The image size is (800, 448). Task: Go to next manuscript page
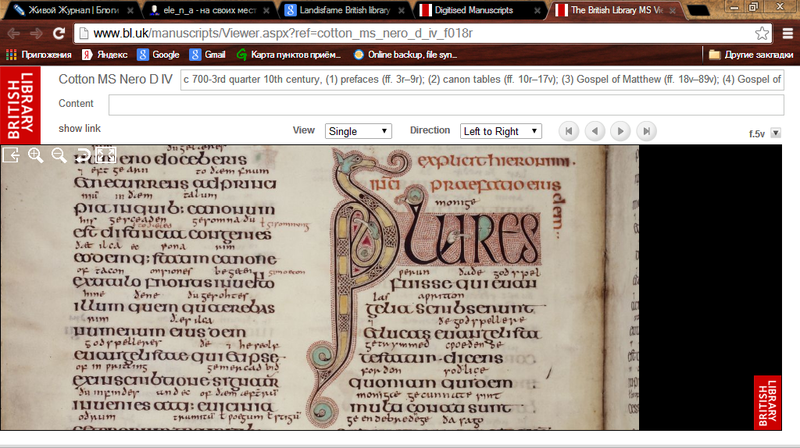(x=620, y=131)
